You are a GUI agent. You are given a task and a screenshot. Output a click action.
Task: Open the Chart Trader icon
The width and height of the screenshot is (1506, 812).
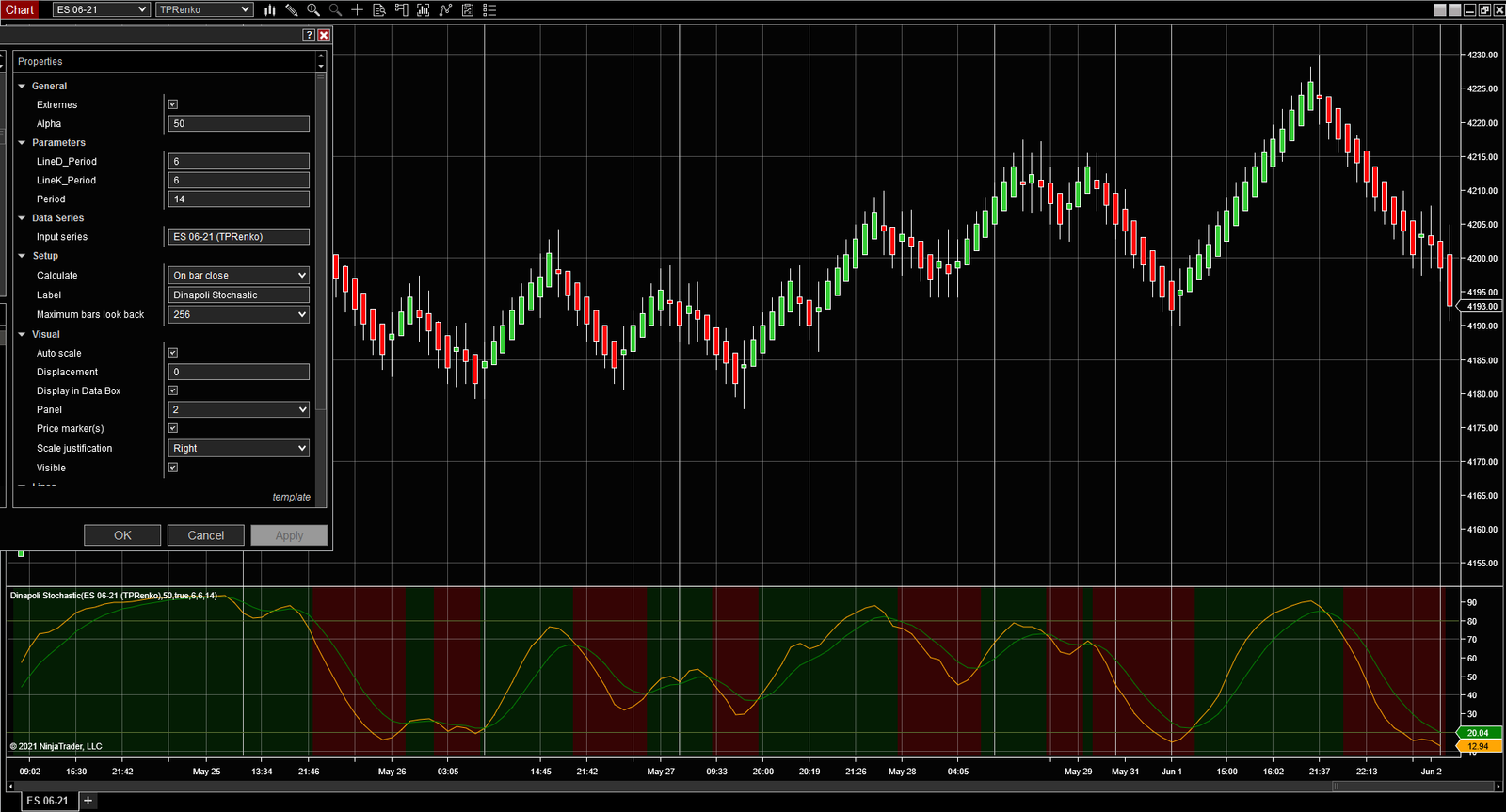pyautogui.click(x=401, y=10)
